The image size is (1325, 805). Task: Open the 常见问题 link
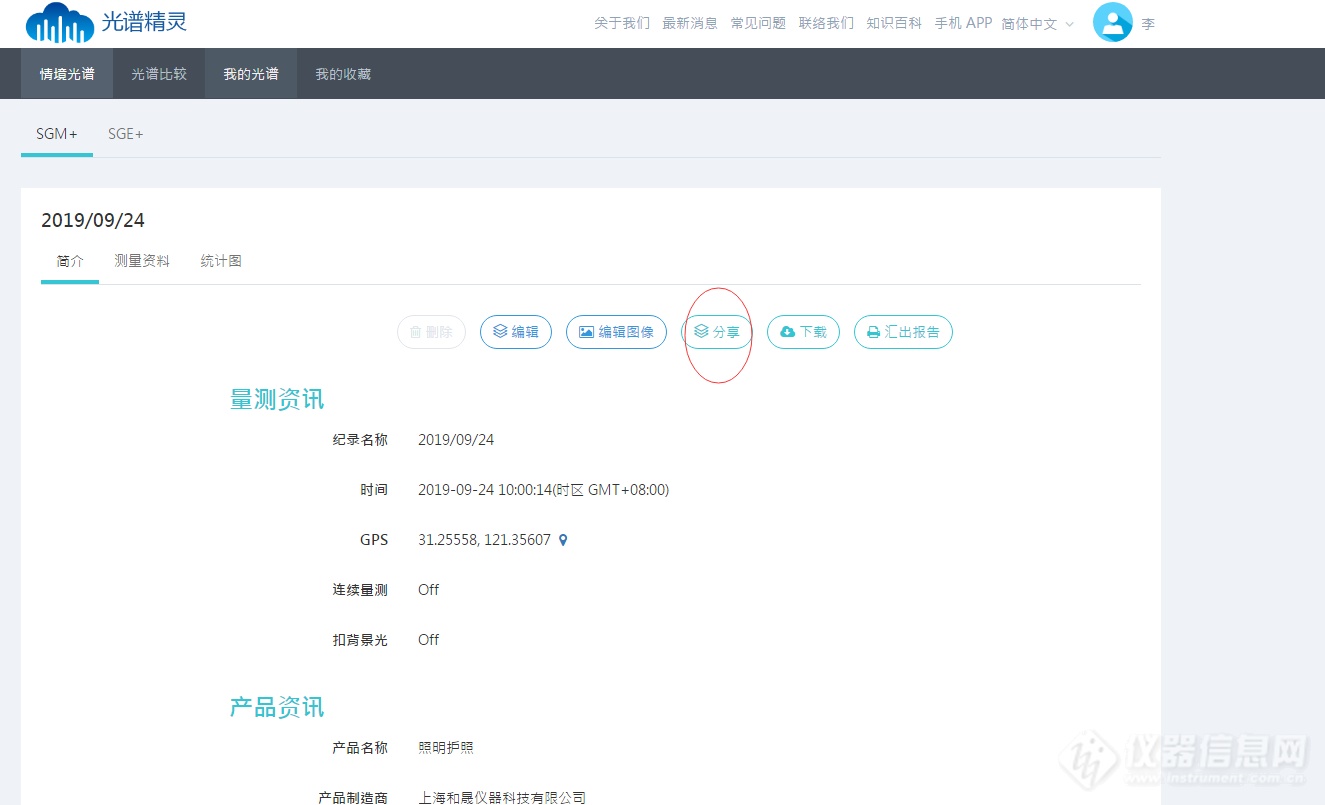(x=758, y=23)
